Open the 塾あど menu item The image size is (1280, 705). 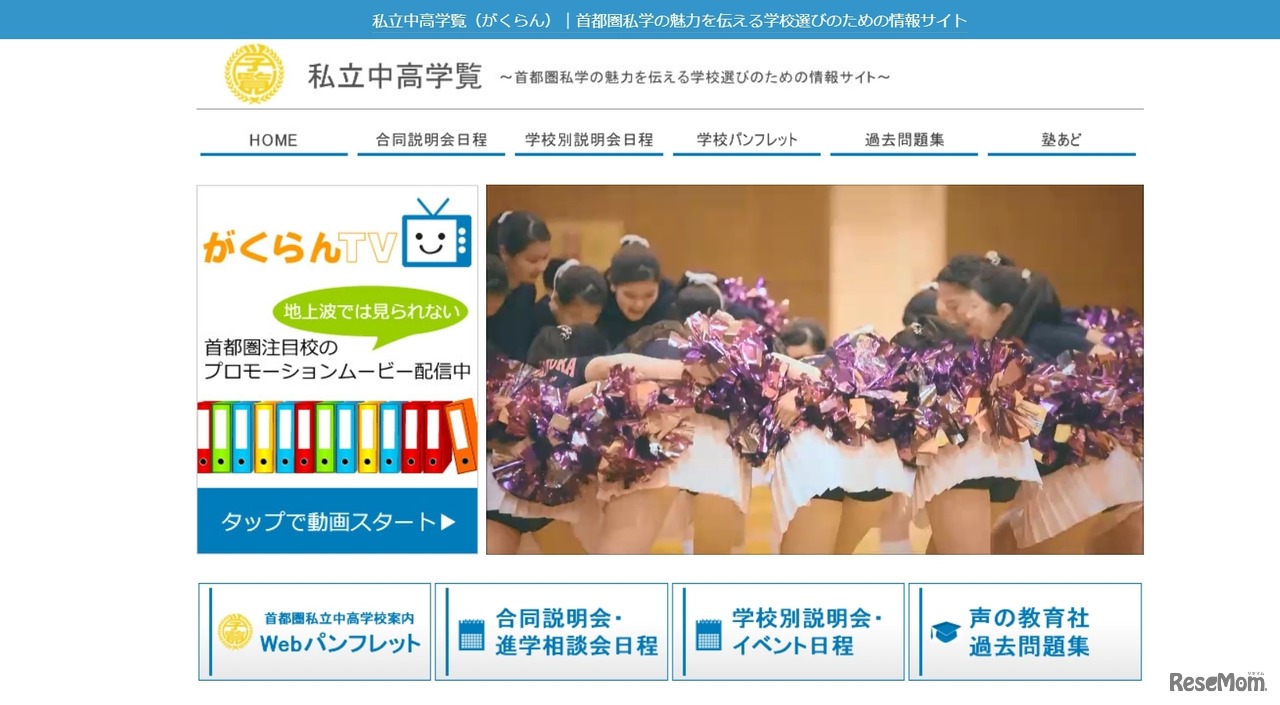pos(1061,141)
